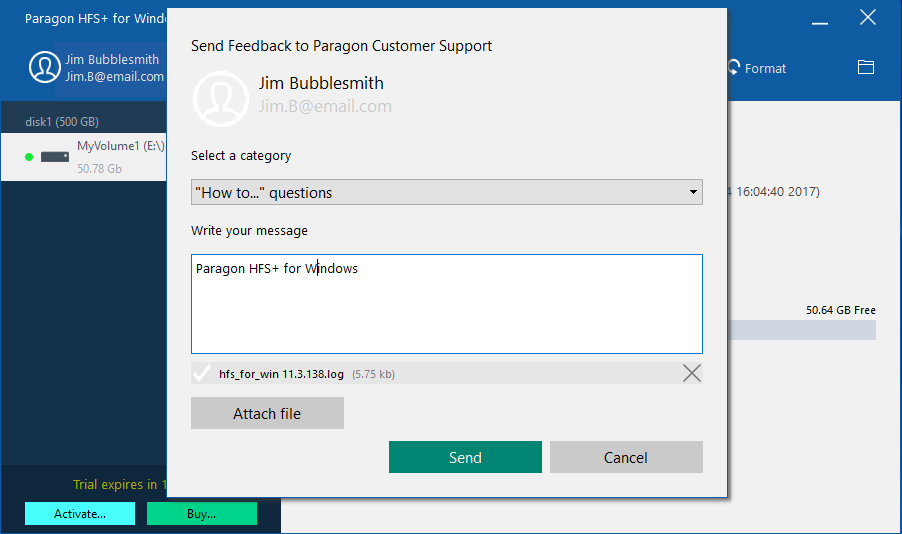
Task: Click the Buy... button
Action: tap(201, 513)
